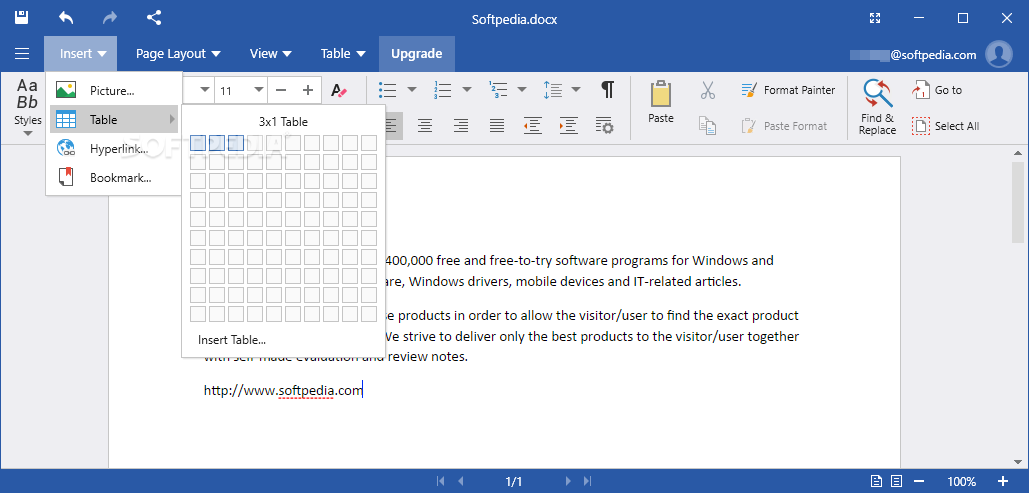
Task: Apply multilevel list formatting
Action: [498, 90]
